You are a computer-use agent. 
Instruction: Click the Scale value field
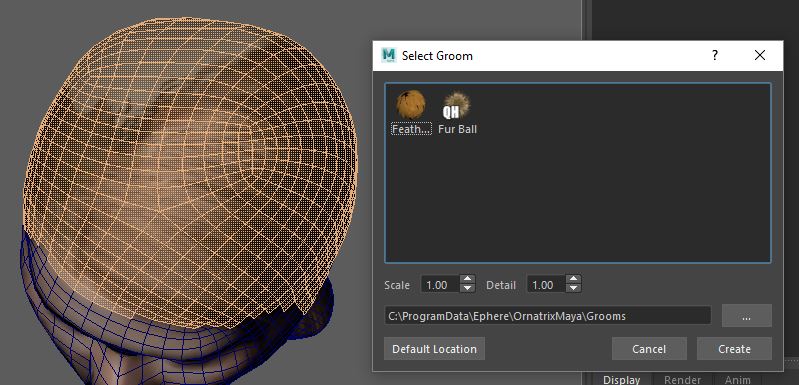click(x=440, y=285)
